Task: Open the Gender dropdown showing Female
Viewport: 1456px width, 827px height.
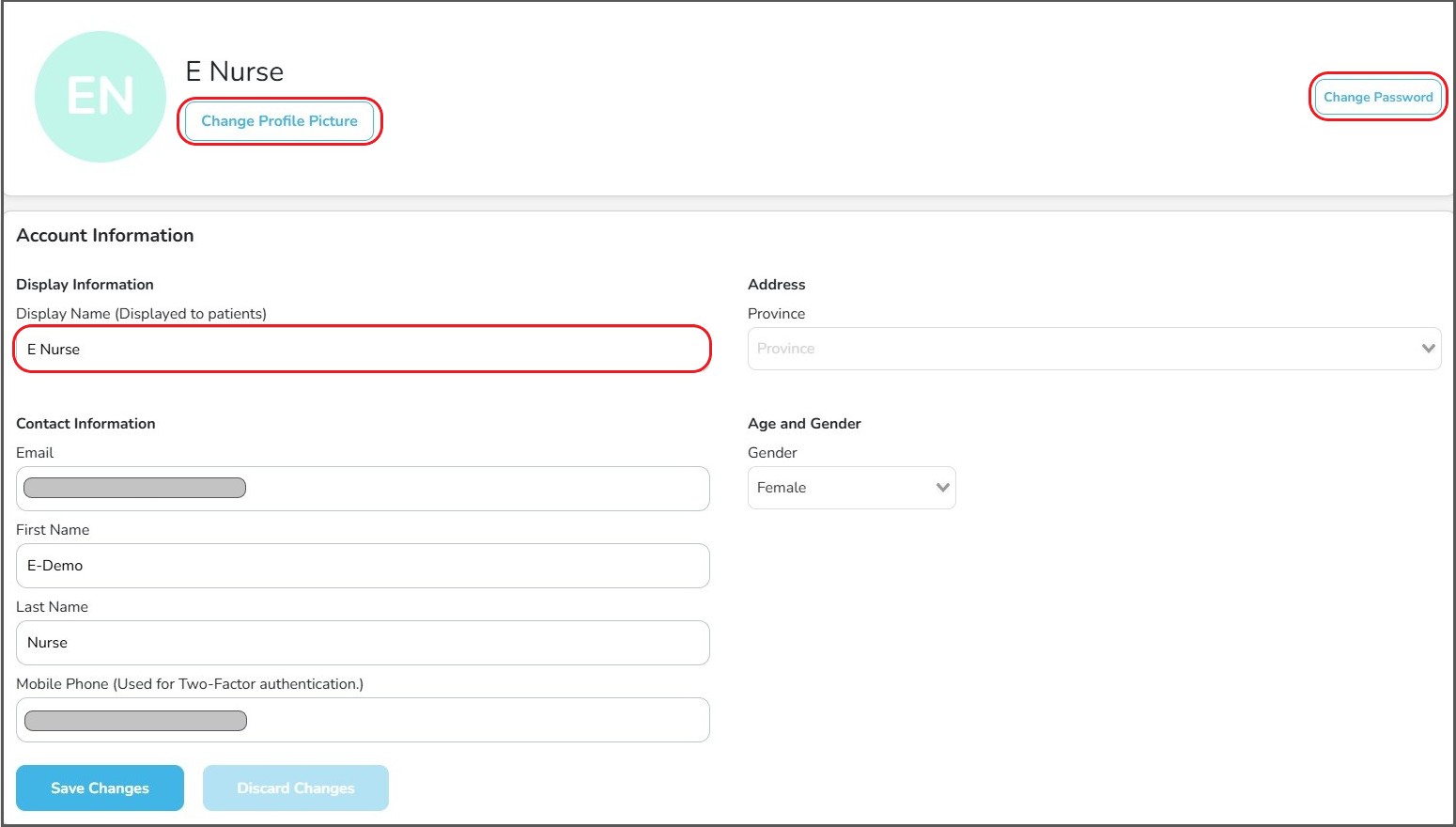Action: coord(841,488)
